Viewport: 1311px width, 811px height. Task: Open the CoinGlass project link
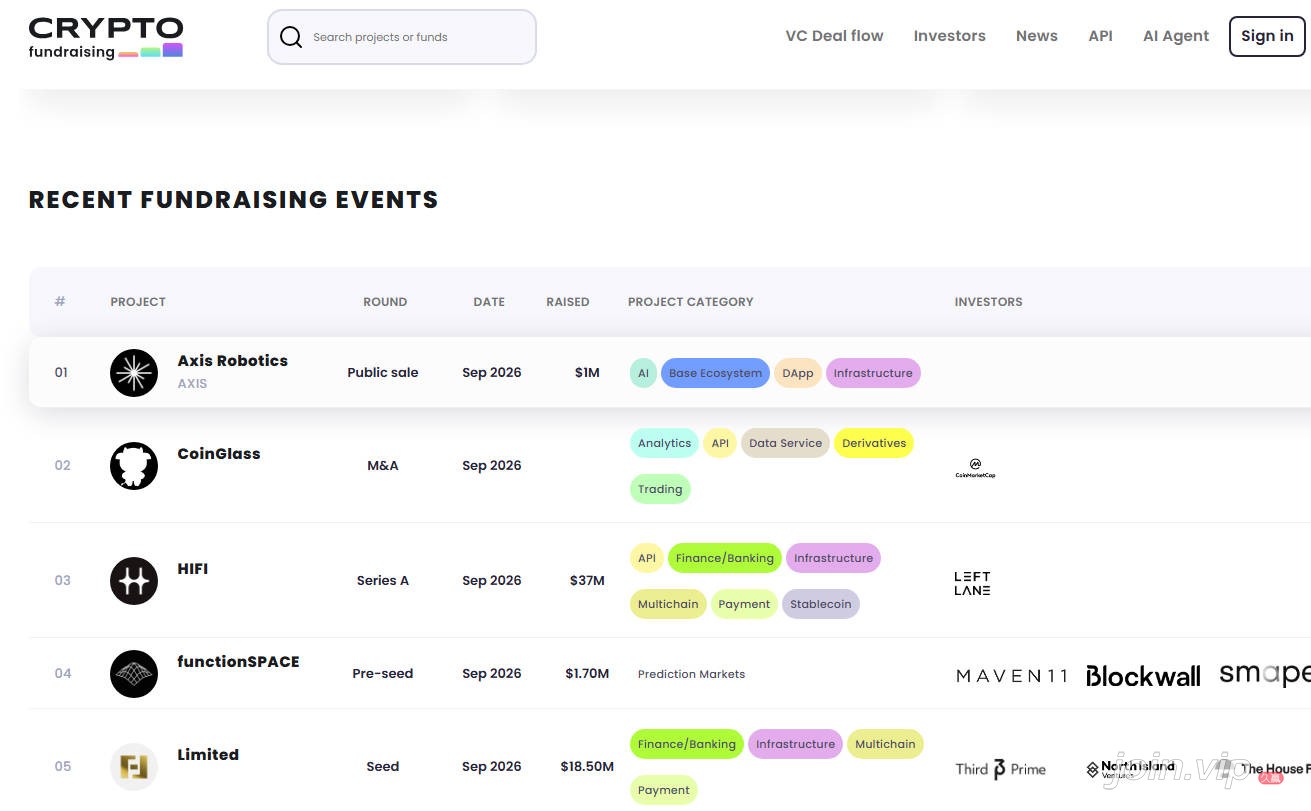tap(219, 454)
